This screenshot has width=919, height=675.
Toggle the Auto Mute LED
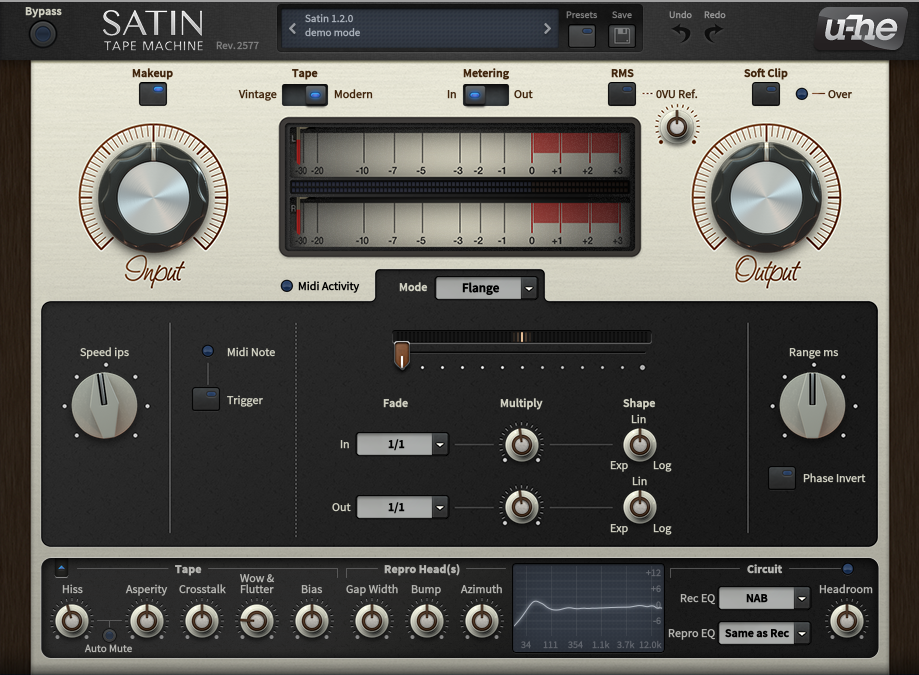(109, 635)
